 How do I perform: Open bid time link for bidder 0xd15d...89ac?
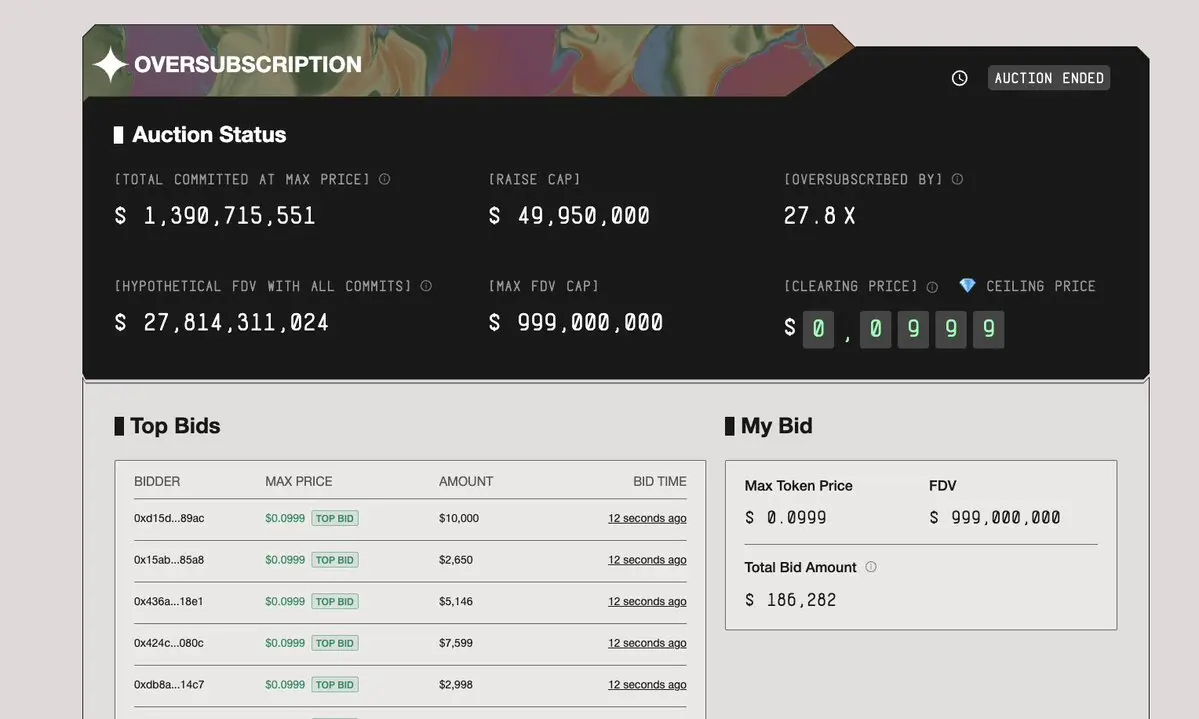point(647,518)
